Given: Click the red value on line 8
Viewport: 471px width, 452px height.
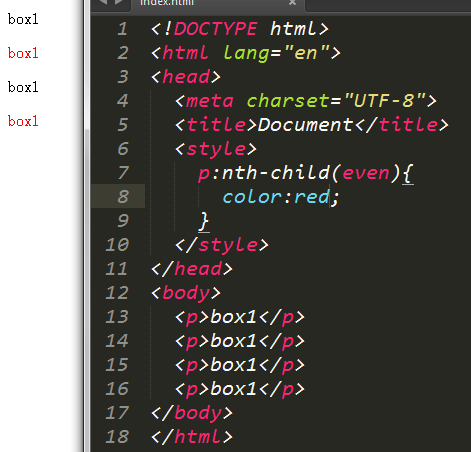Looking at the screenshot, I should [312, 197].
